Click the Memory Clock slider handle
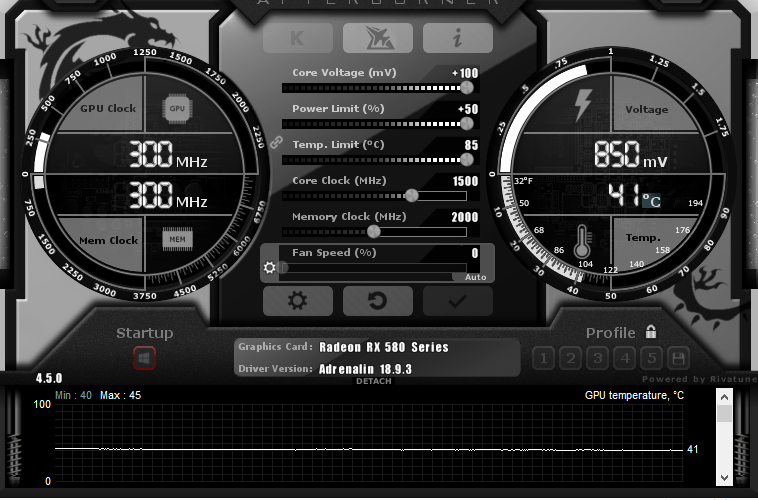The width and height of the screenshot is (758, 500). [374, 232]
